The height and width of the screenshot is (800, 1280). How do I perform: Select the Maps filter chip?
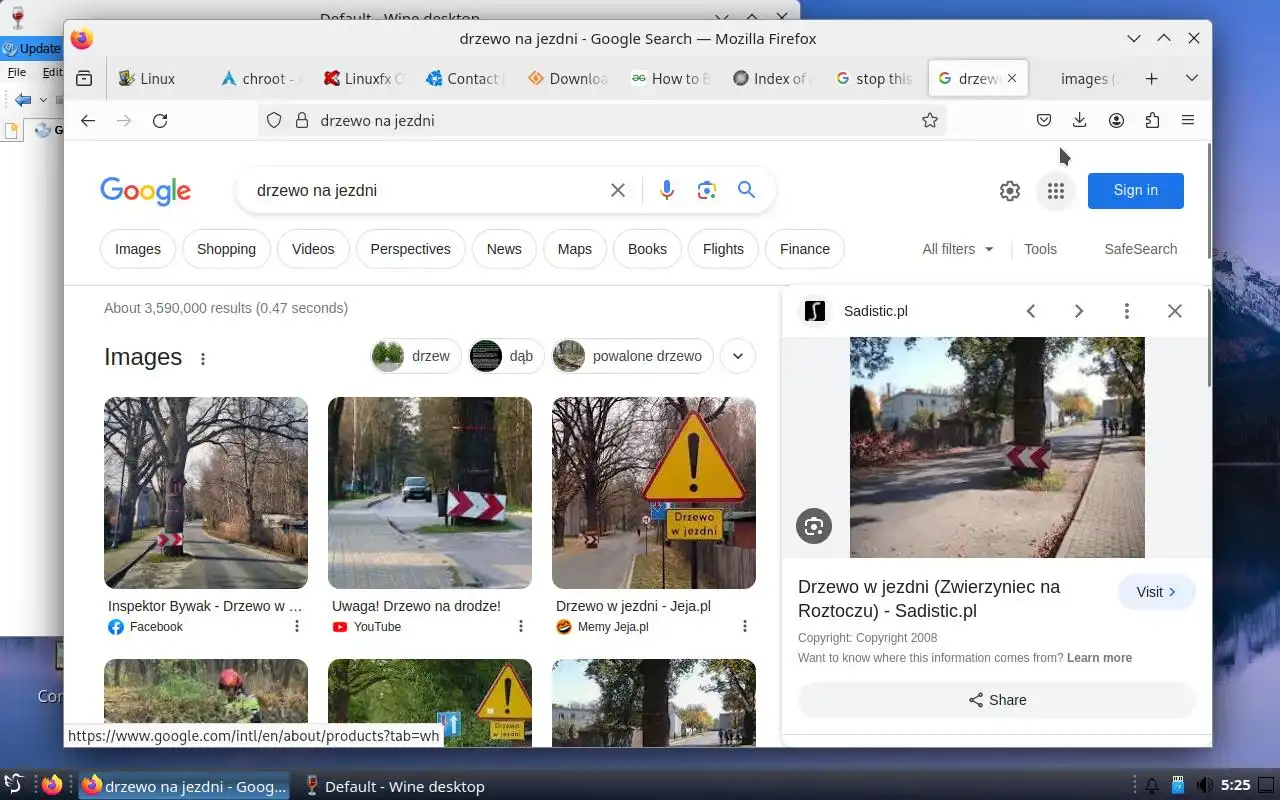(x=575, y=249)
